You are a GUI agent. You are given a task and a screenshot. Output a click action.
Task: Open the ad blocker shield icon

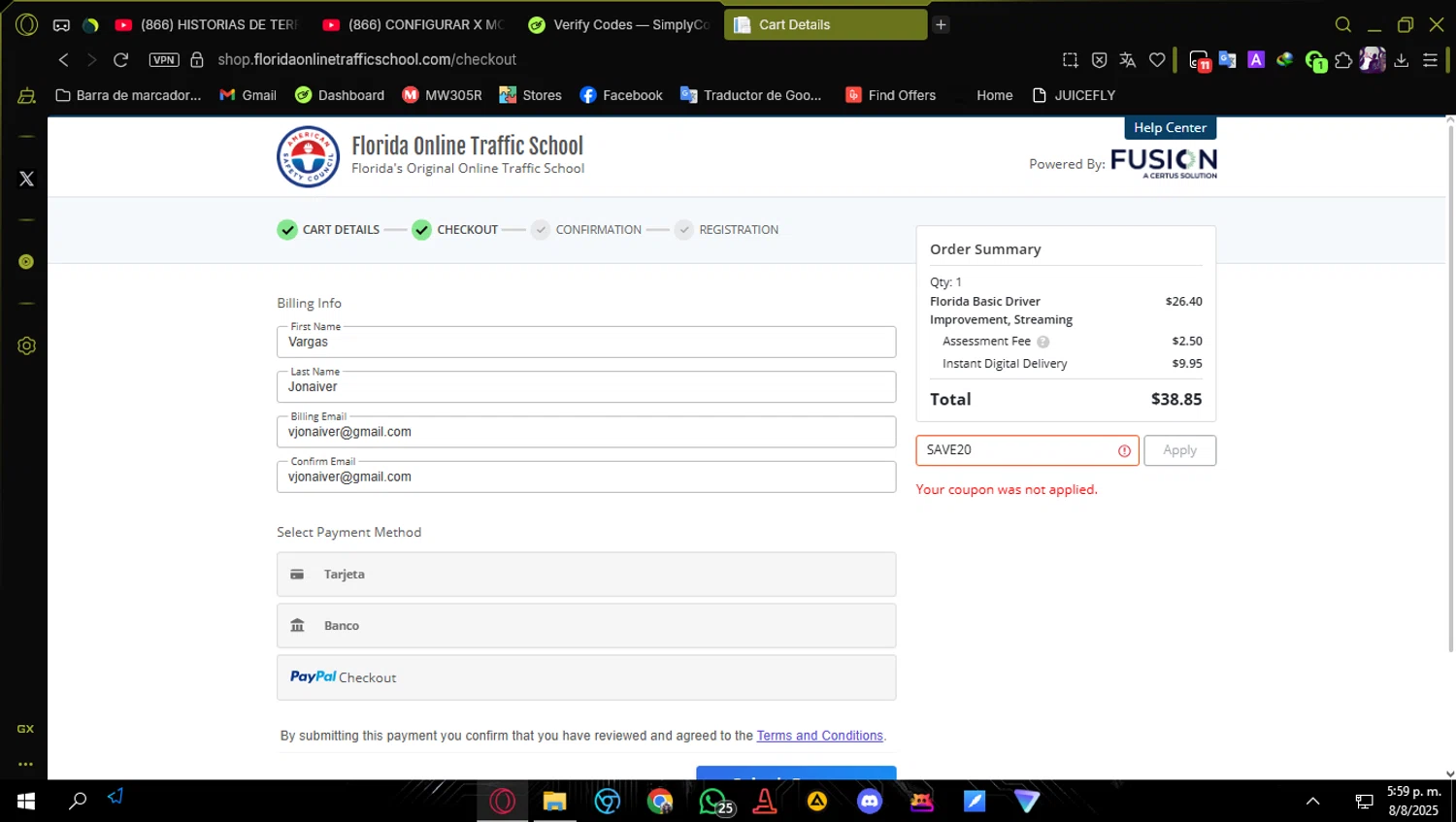(1099, 60)
